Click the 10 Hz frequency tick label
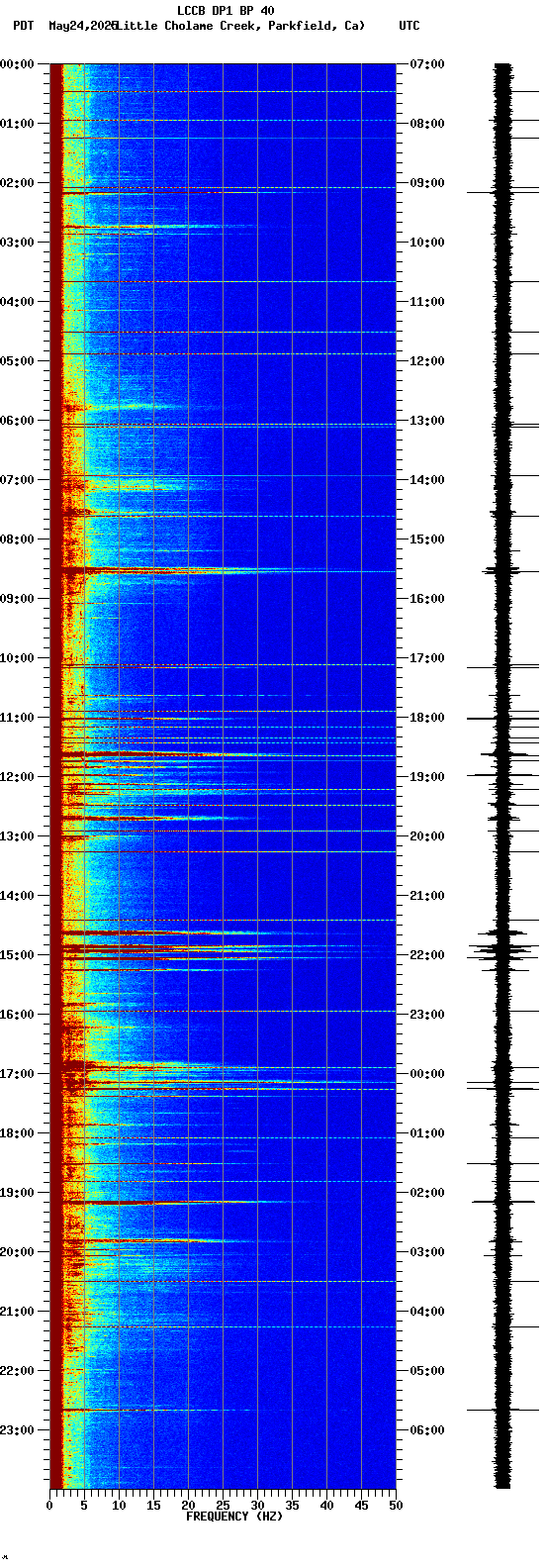 119,1506
